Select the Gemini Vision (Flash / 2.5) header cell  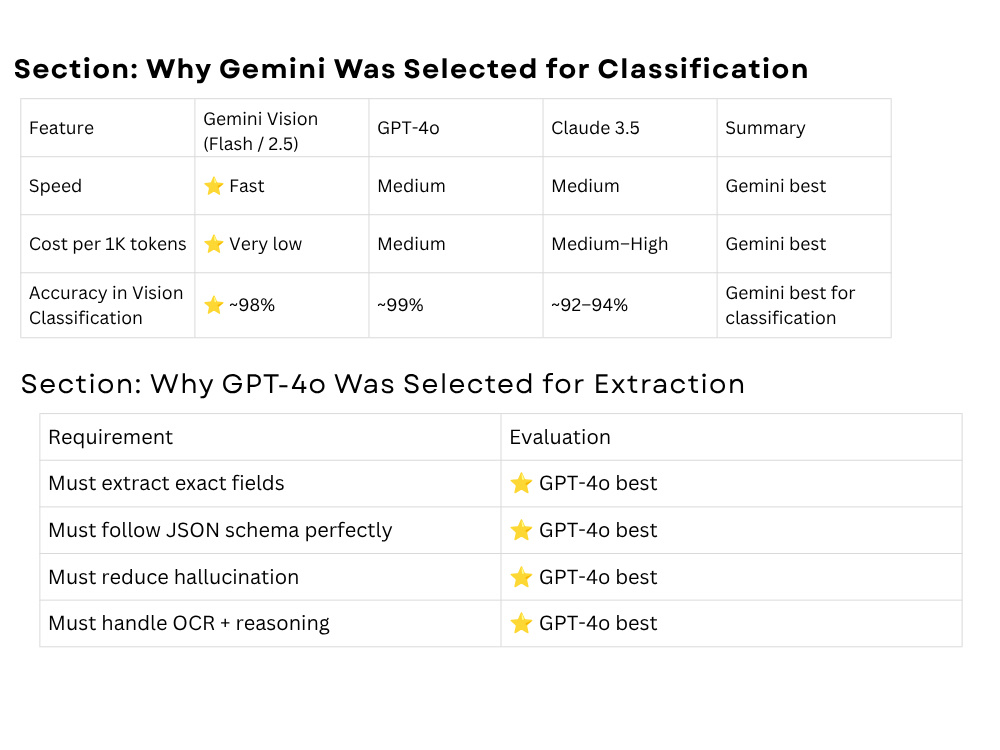click(x=282, y=128)
